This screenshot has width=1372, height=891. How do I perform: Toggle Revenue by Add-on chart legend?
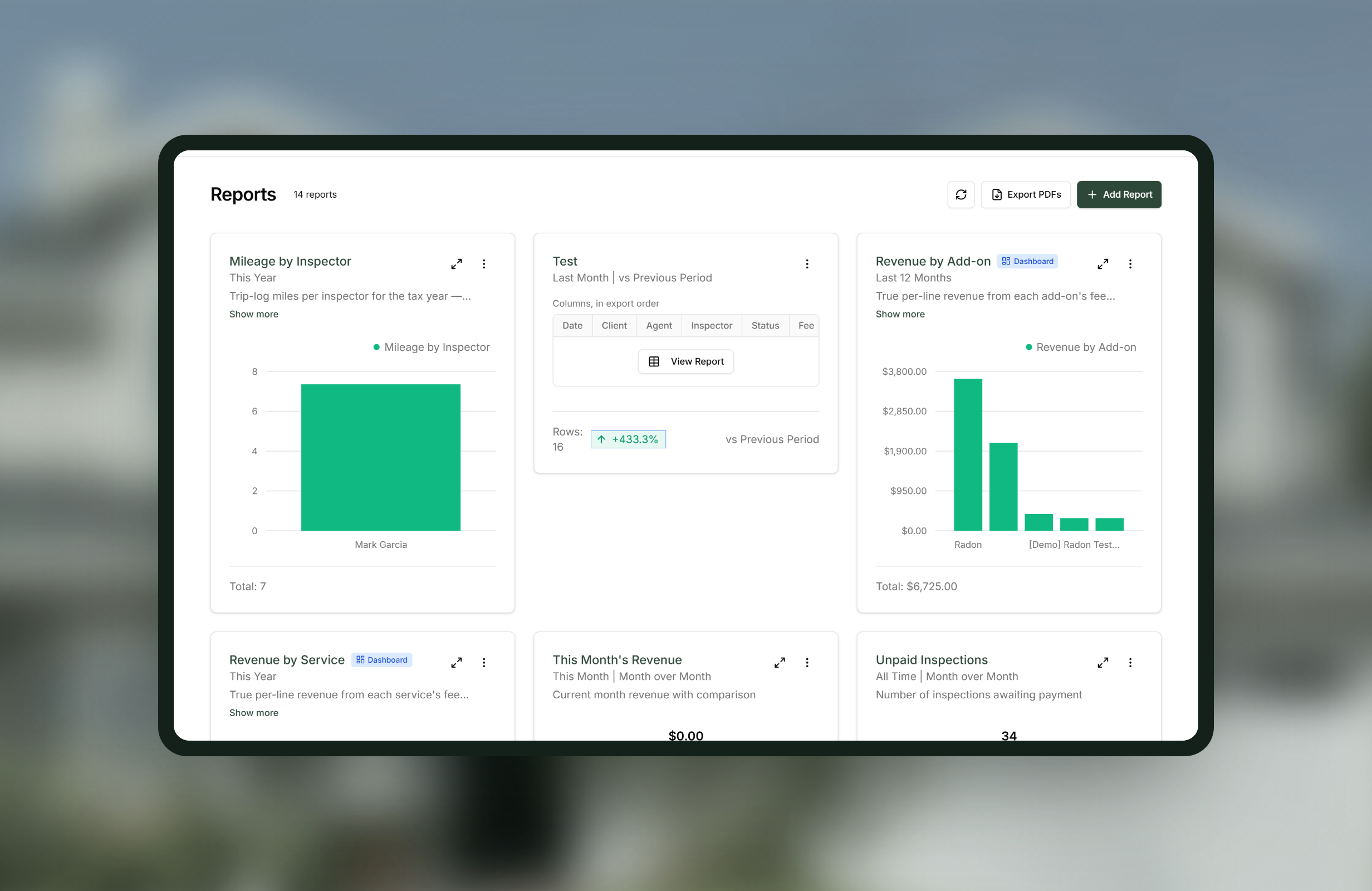[1080, 346]
